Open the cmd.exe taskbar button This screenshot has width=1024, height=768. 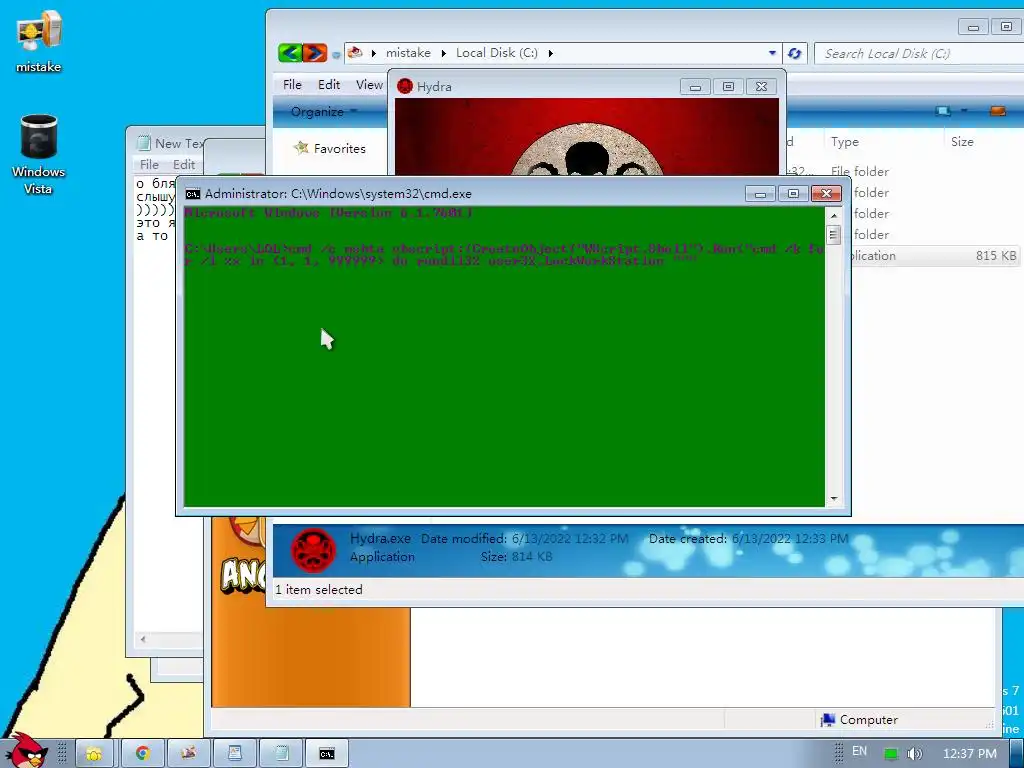[x=327, y=754]
